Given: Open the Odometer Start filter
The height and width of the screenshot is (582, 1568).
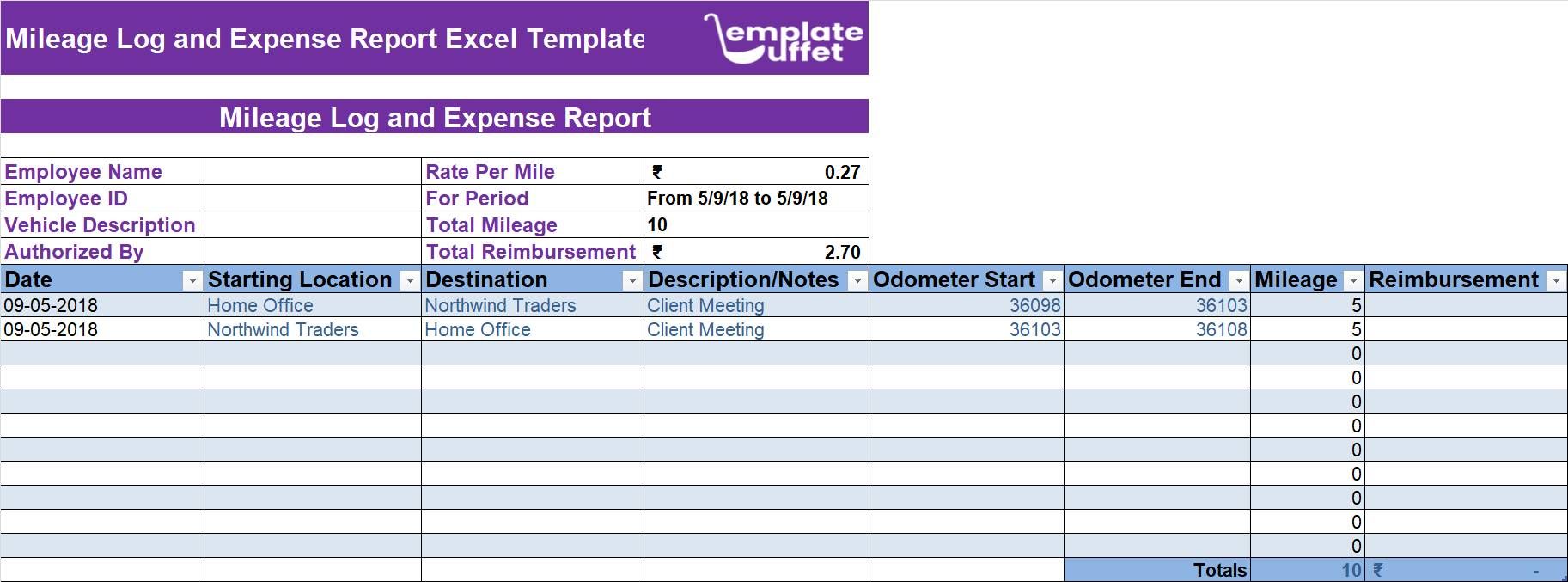Looking at the screenshot, I should (1052, 279).
